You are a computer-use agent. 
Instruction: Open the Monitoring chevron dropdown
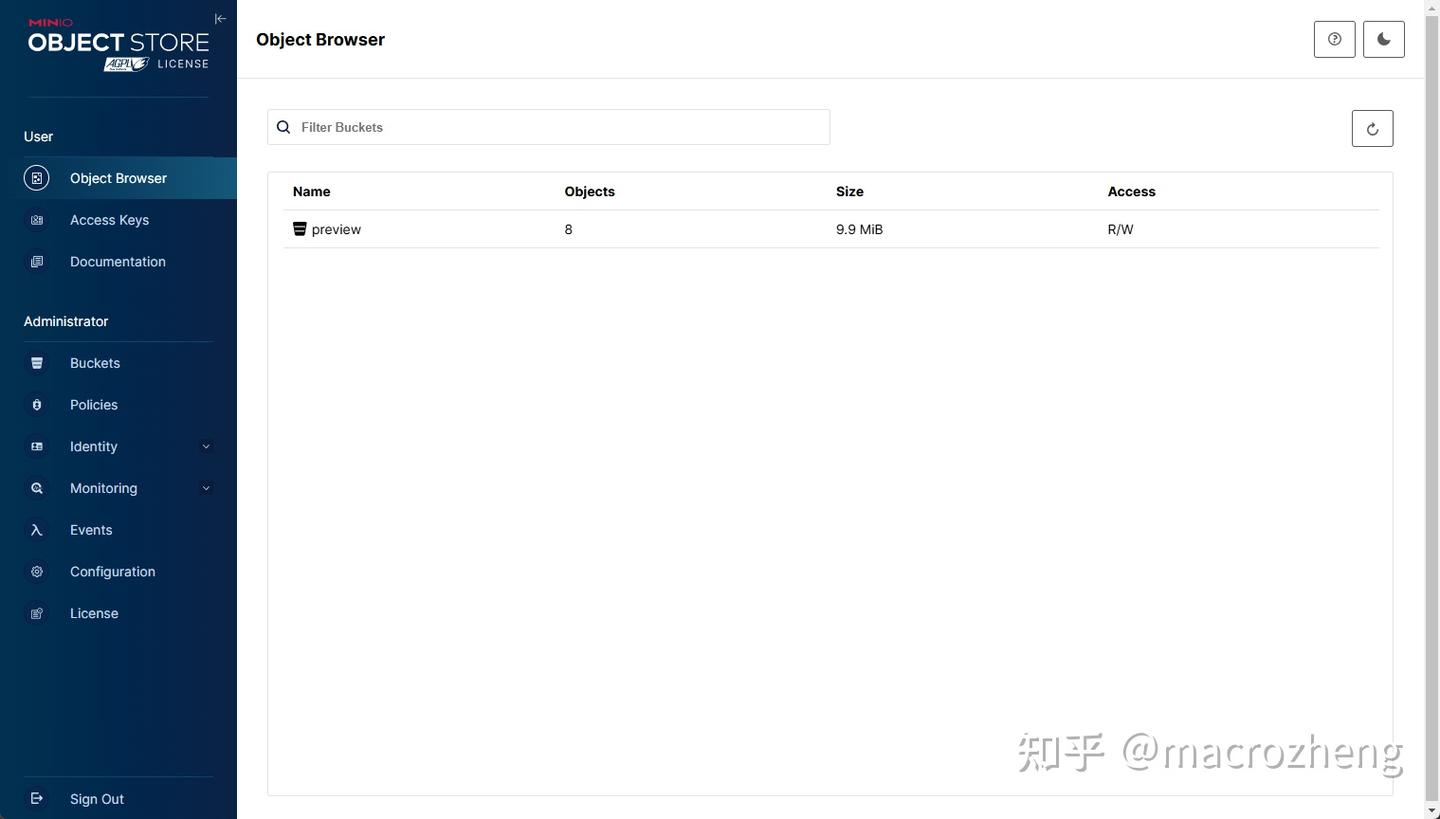206,488
